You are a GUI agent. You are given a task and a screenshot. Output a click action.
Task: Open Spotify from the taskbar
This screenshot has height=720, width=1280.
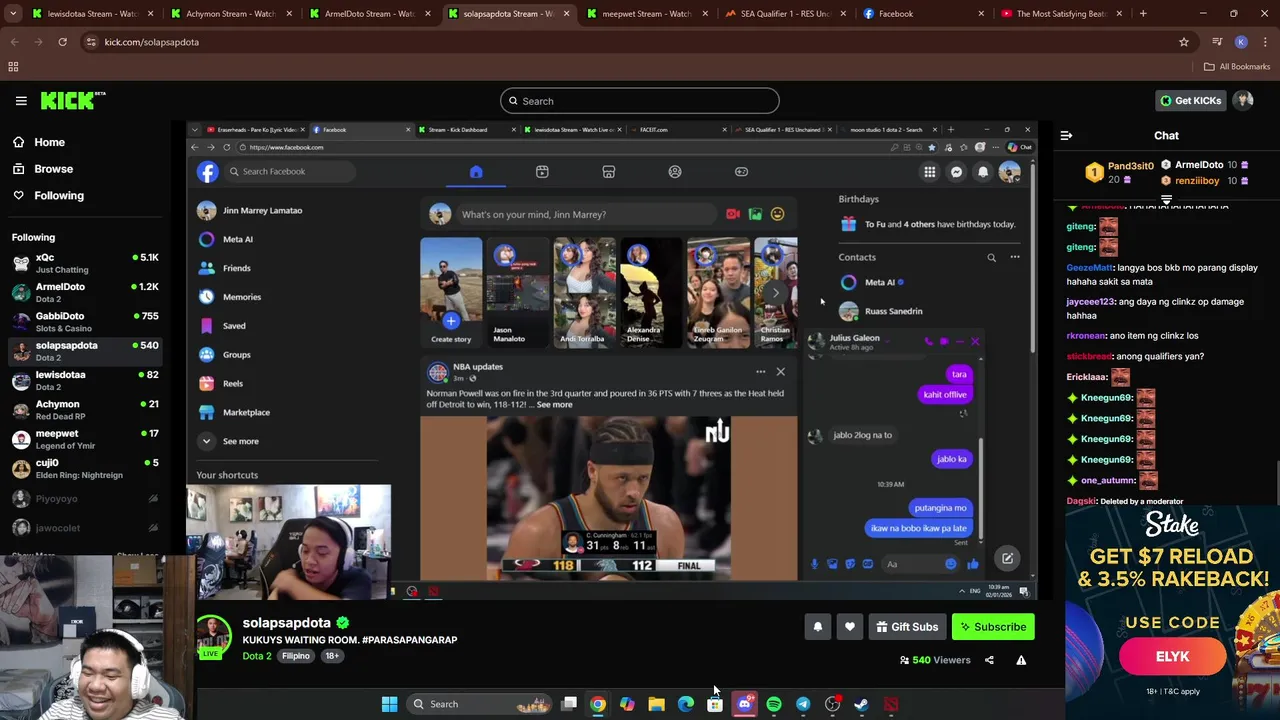pos(773,704)
